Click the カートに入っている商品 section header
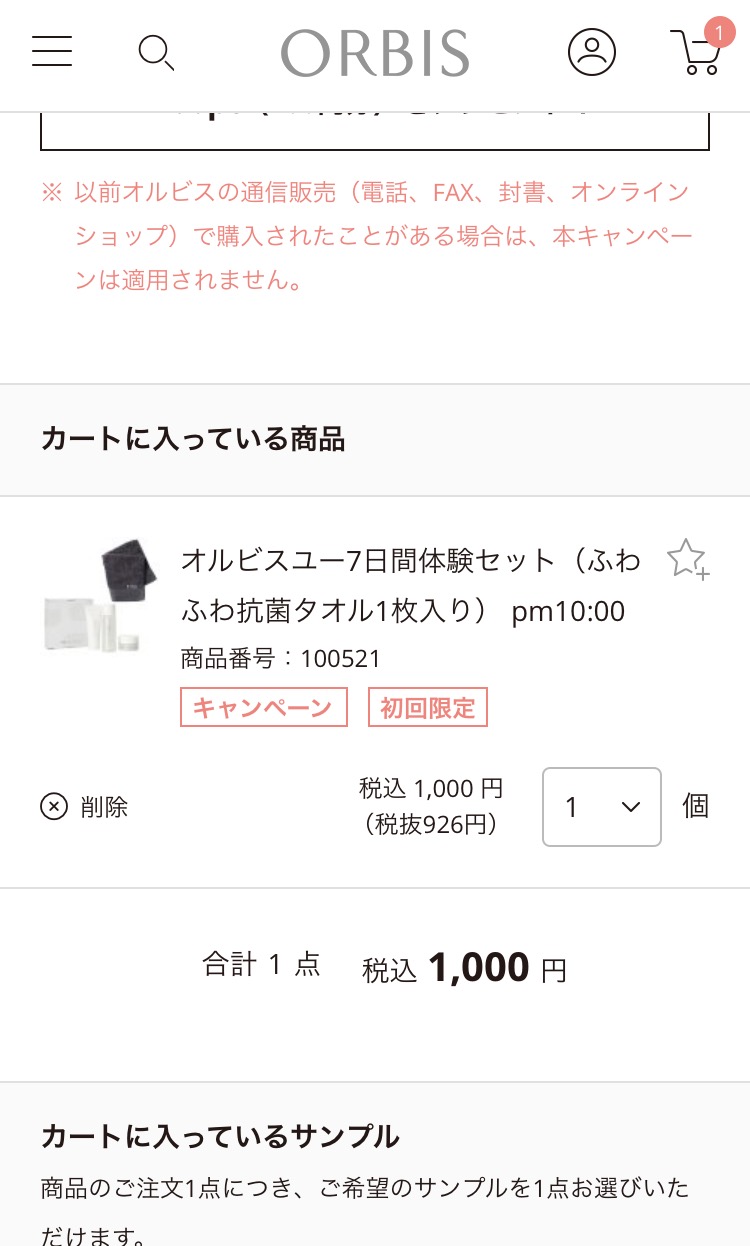 pyautogui.click(x=193, y=439)
